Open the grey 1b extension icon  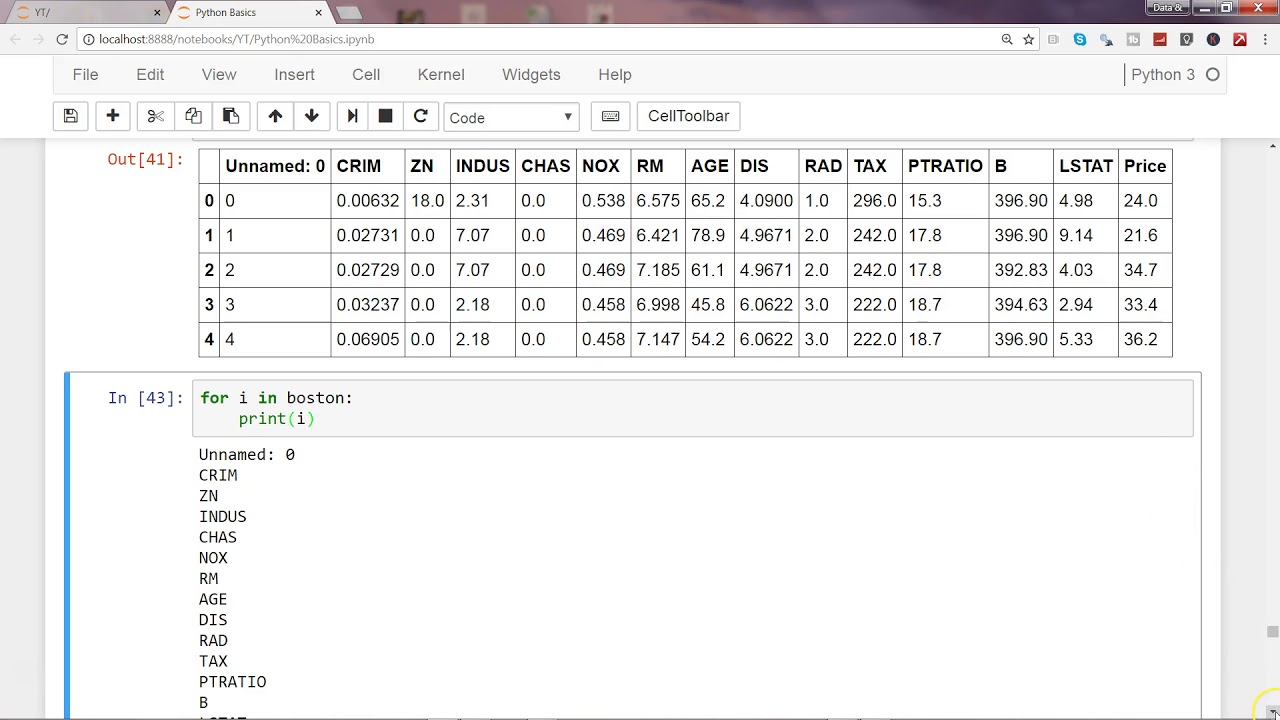pos(1133,39)
